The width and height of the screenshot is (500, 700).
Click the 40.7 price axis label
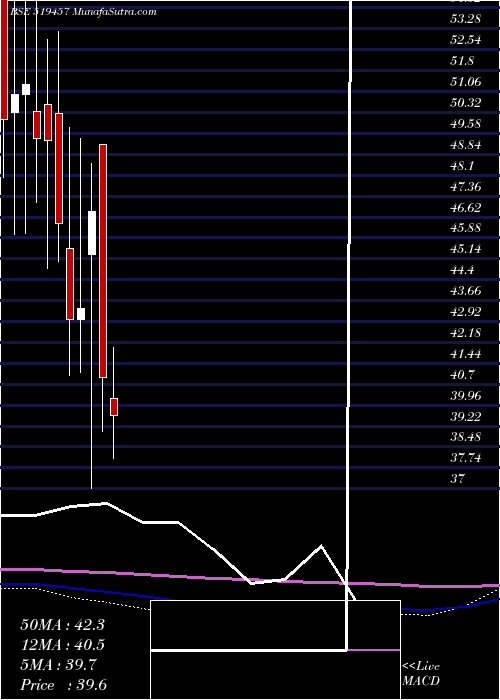coord(462,375)
